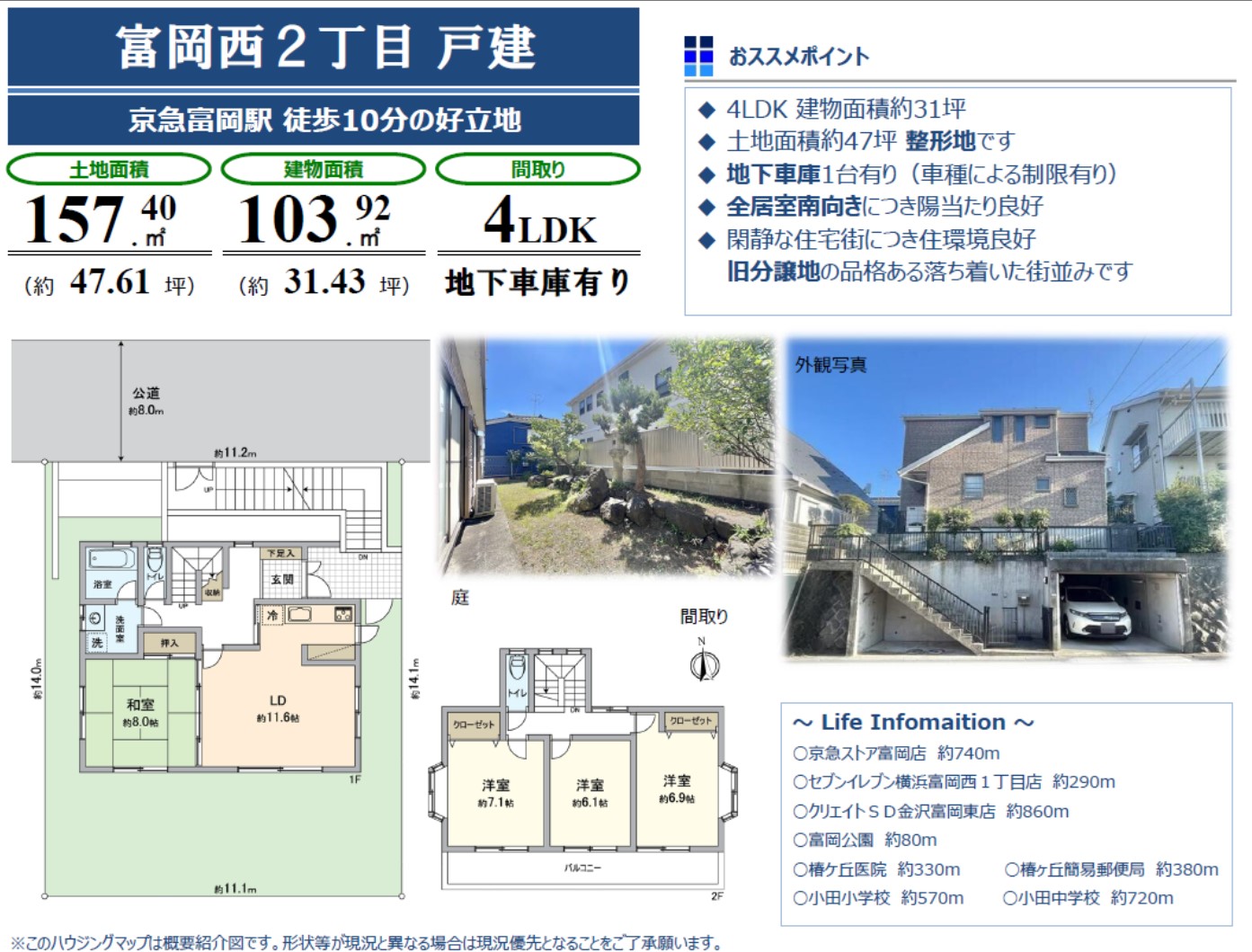Click the 和室 約8.0帖 room on the floor plan
This screenshot has width=1252, height=952.
click(140, 713)
